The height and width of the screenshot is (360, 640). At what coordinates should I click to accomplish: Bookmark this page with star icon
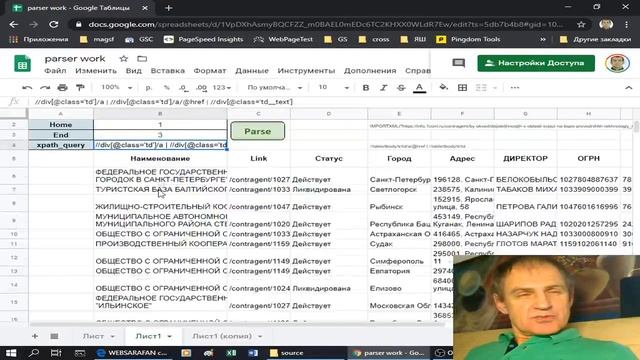[x=581, y=24]
